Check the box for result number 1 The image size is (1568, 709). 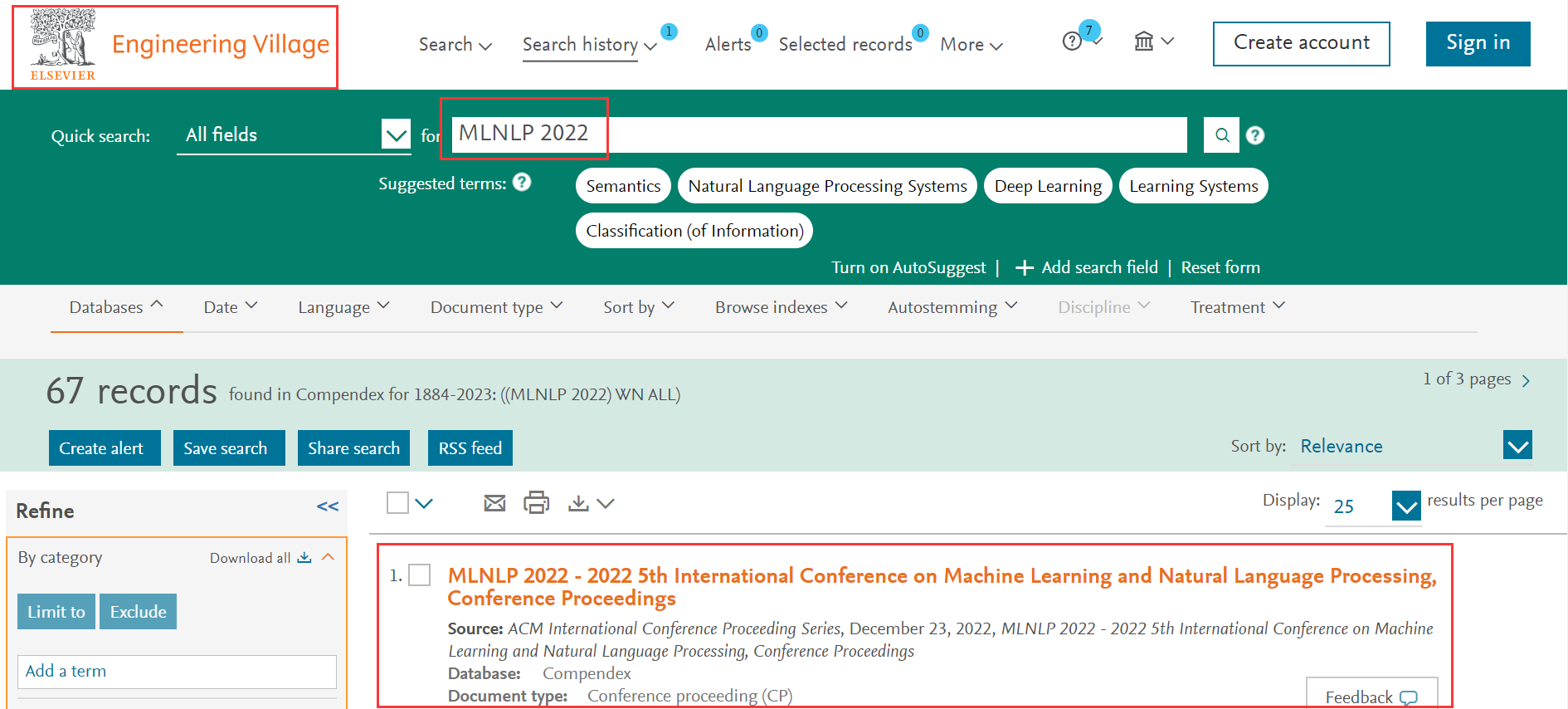420,575
